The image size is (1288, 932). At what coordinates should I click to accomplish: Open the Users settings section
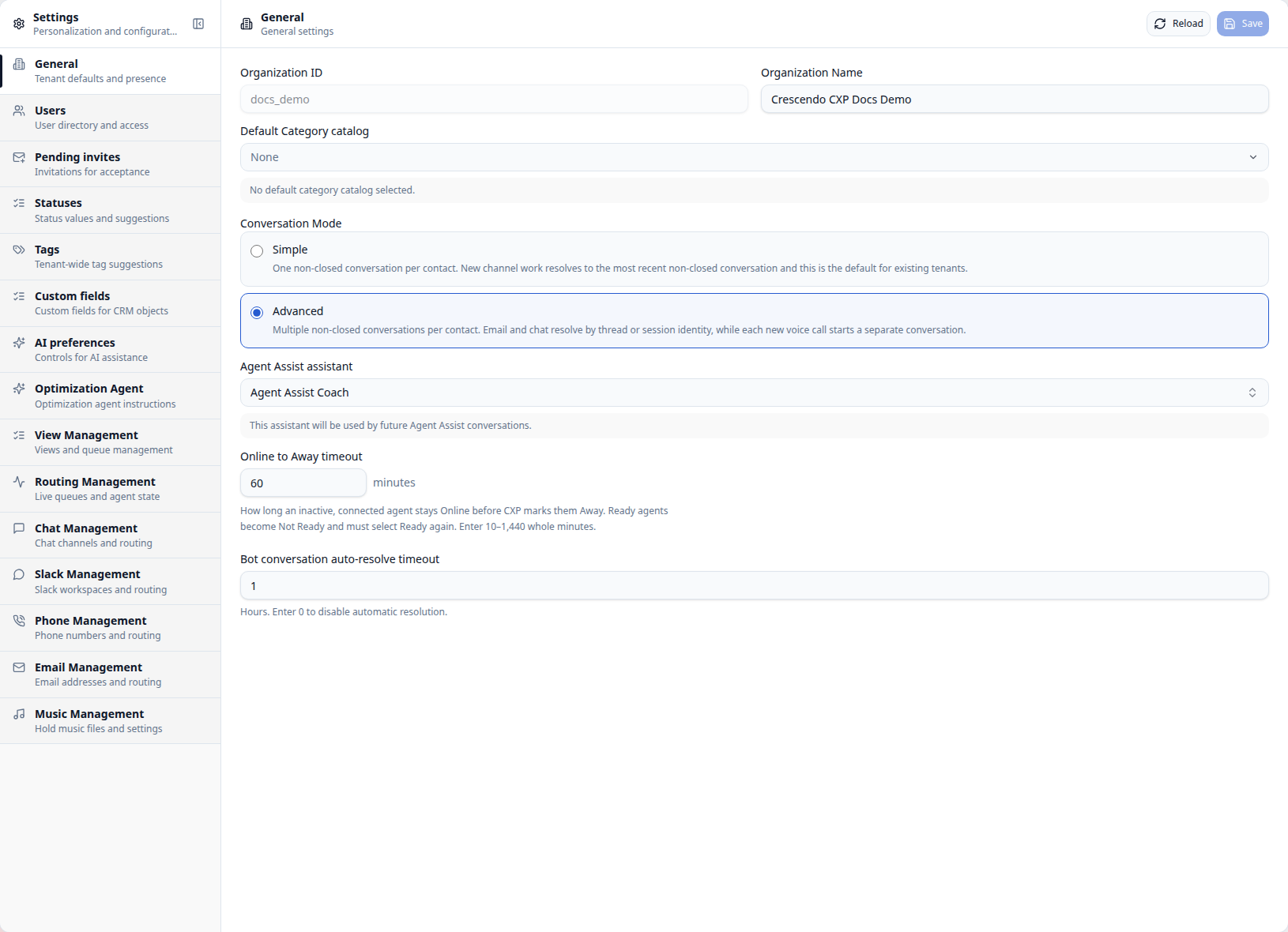[110, 118]
